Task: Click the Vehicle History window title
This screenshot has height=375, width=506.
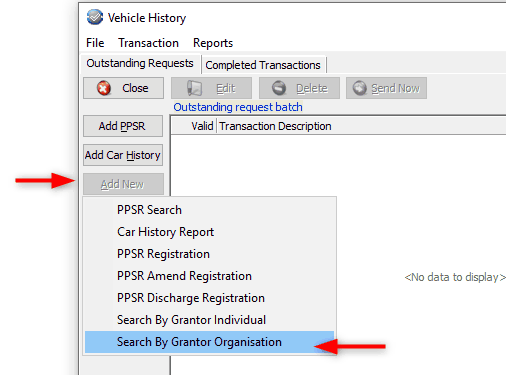Action: (147, 18)
